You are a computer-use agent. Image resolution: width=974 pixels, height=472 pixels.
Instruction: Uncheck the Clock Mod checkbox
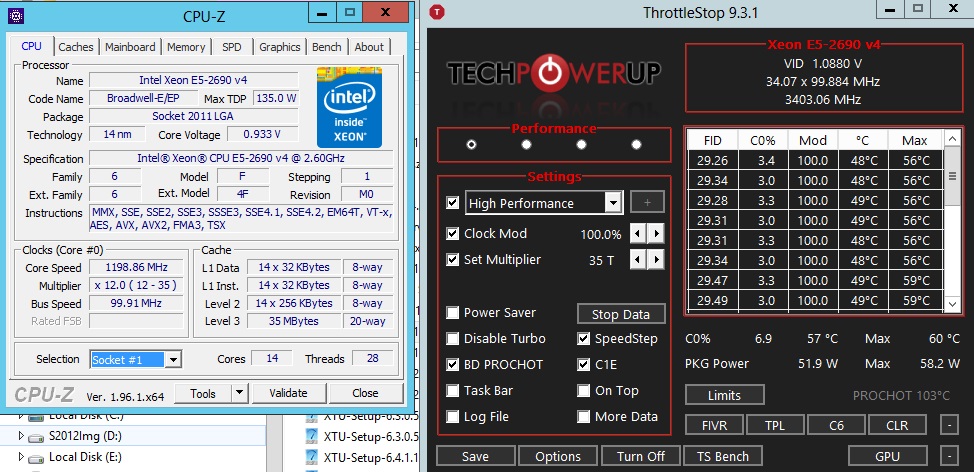click(x=453, y=234)
